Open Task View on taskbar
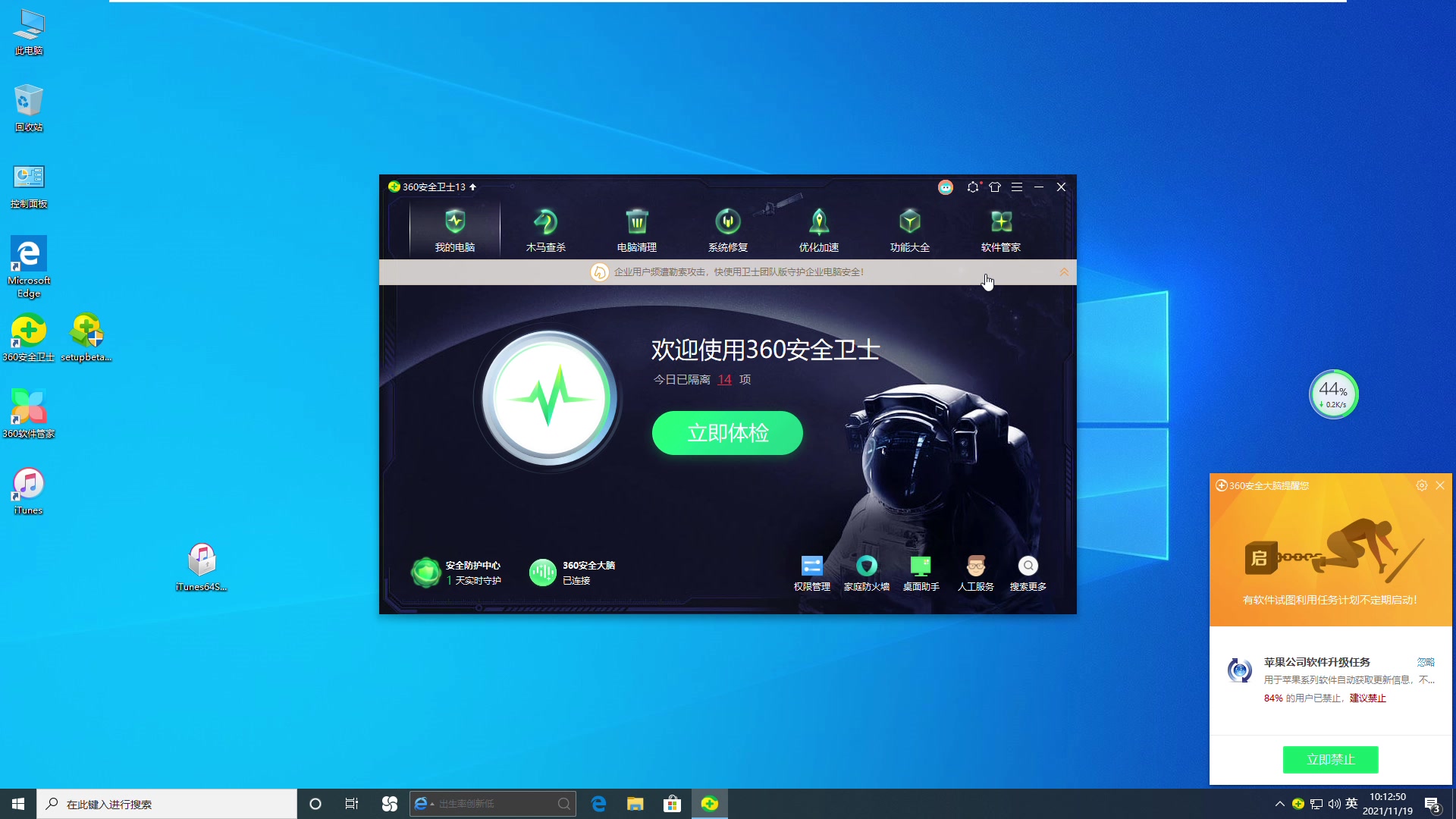This screenshot has width=1456, height=819. tap(352, 804)
